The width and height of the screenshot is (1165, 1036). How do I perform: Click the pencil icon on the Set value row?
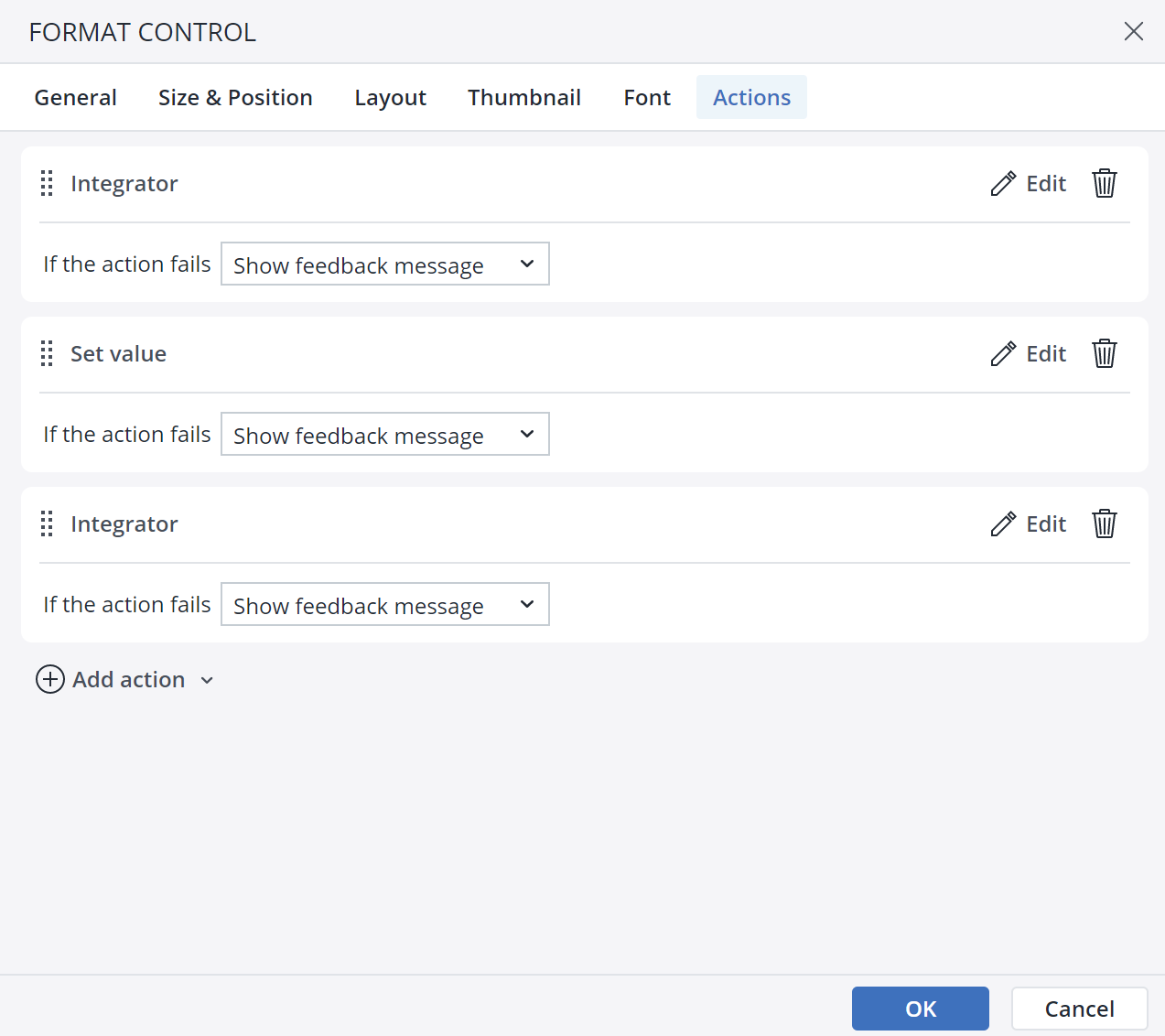point(1003,353)
